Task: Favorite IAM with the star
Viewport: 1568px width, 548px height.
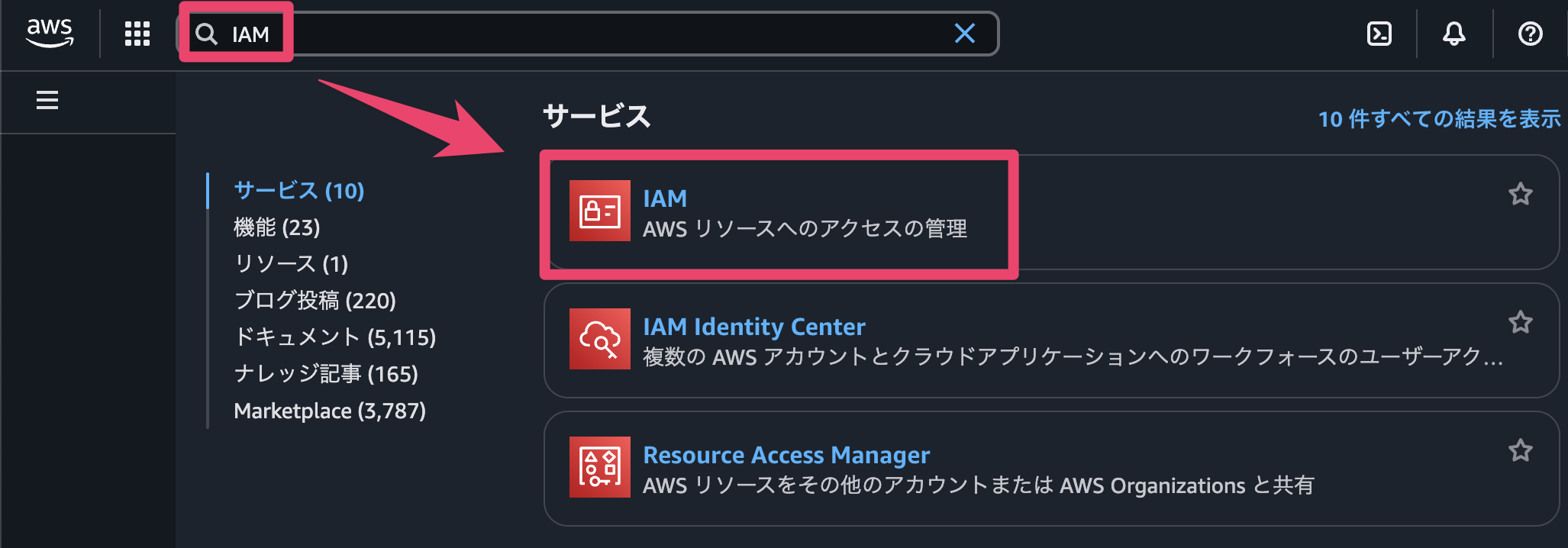Action: pyautogui.click(x=1520, y=194)
